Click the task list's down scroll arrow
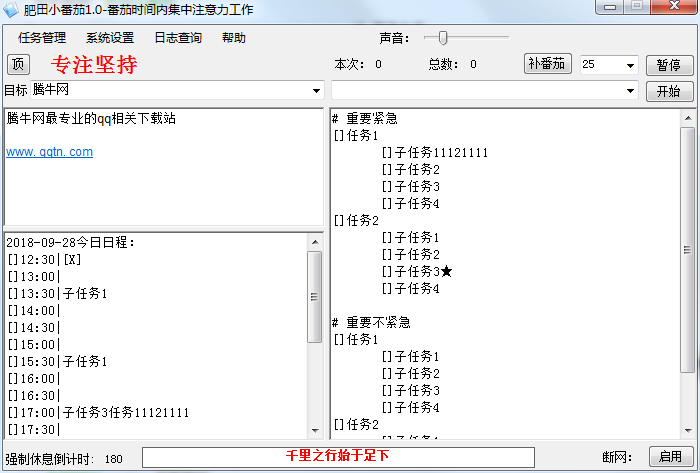 (688, 431)
